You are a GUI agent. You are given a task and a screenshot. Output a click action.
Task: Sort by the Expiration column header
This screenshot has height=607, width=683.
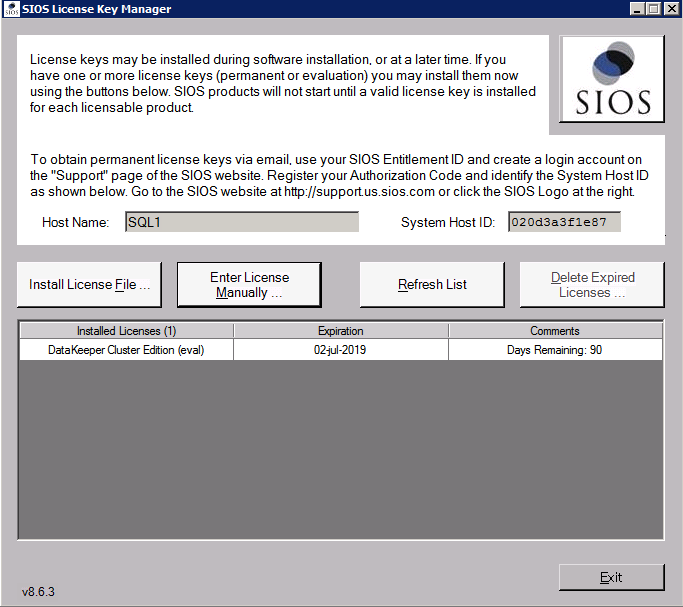pyautogui.click(x=341, y=331)
